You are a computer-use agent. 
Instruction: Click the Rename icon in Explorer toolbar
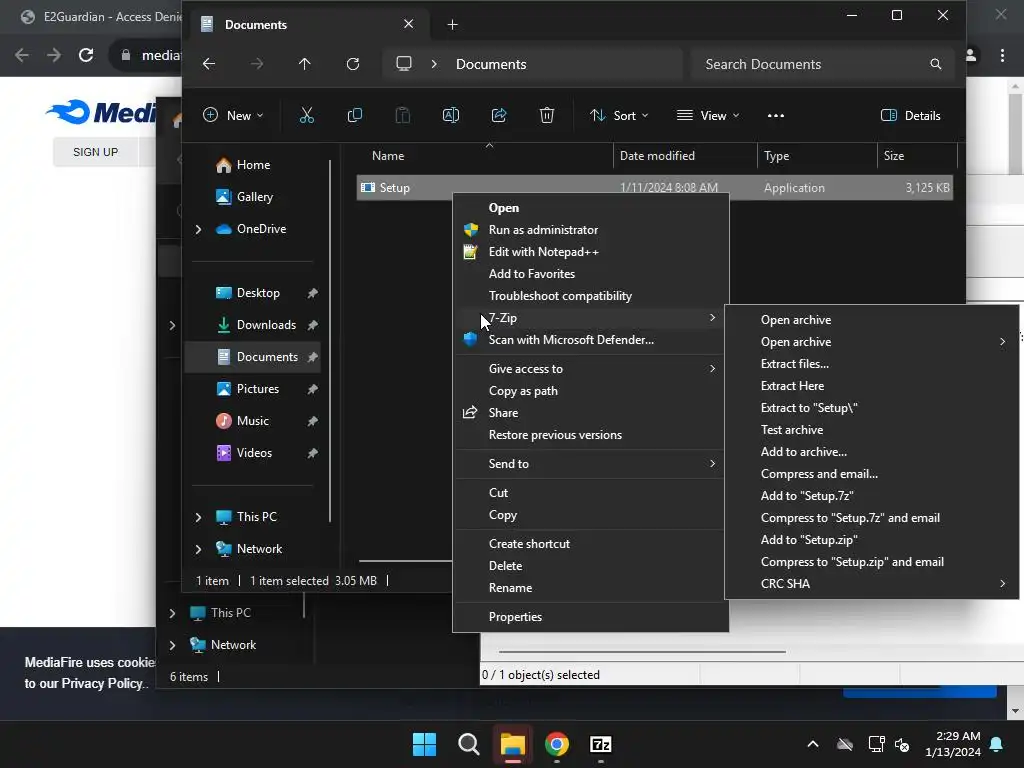451,116
